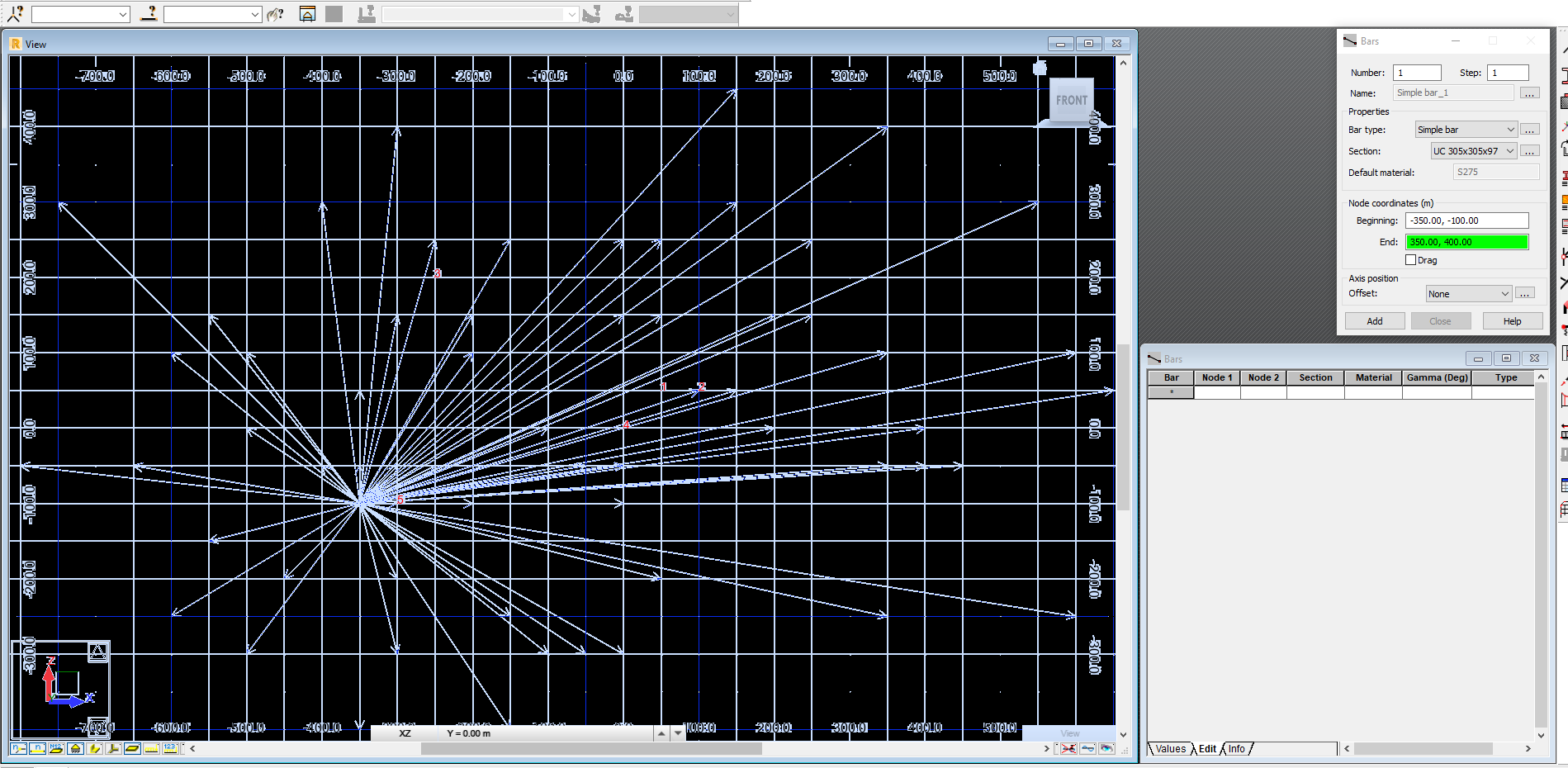This screenshot has height=768, width=1568.
Task: Enable dimension lines display icon
Action: pyautogui.click(x=151, y=749)
